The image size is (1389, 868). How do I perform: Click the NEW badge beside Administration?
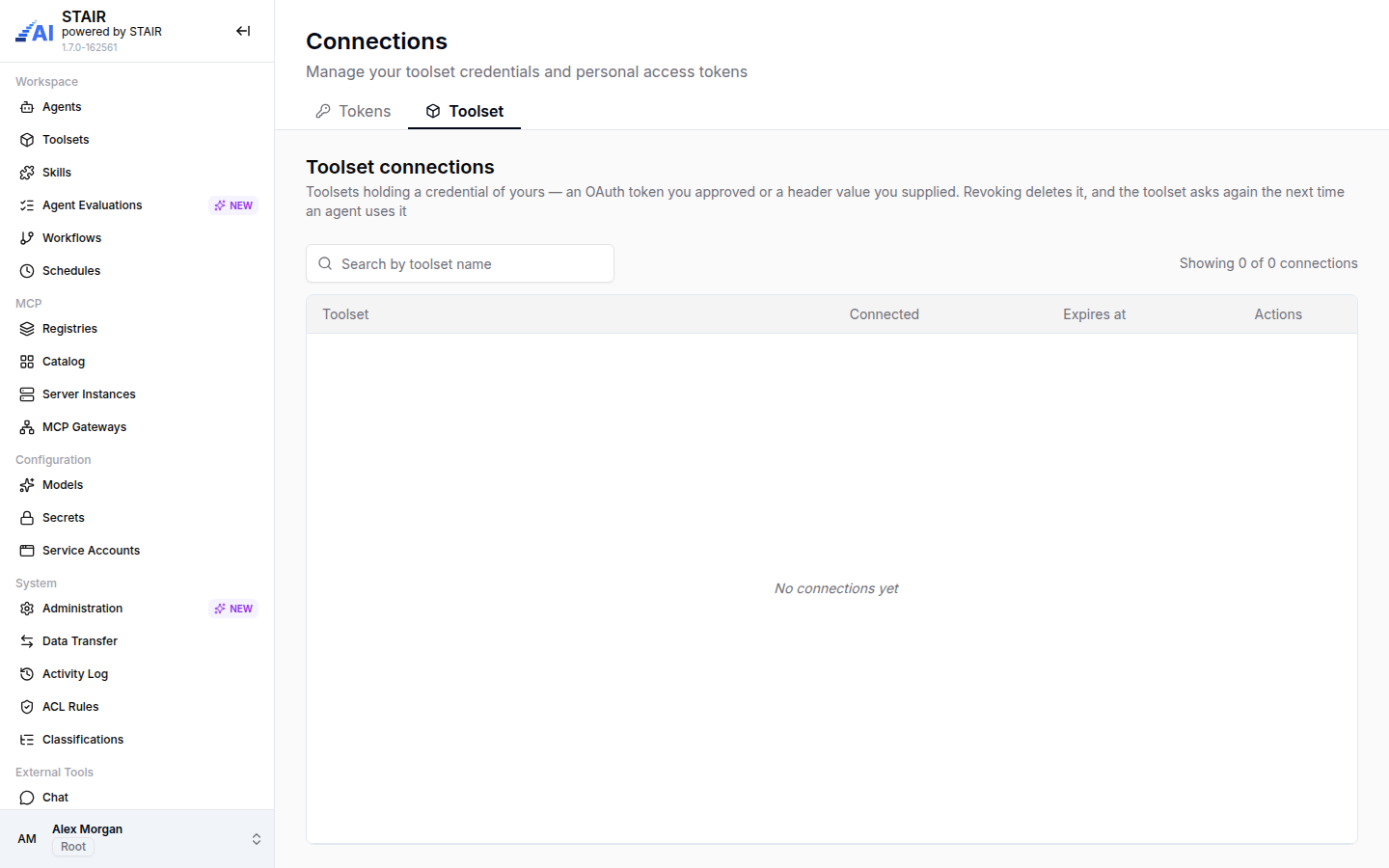coord(233,609)
